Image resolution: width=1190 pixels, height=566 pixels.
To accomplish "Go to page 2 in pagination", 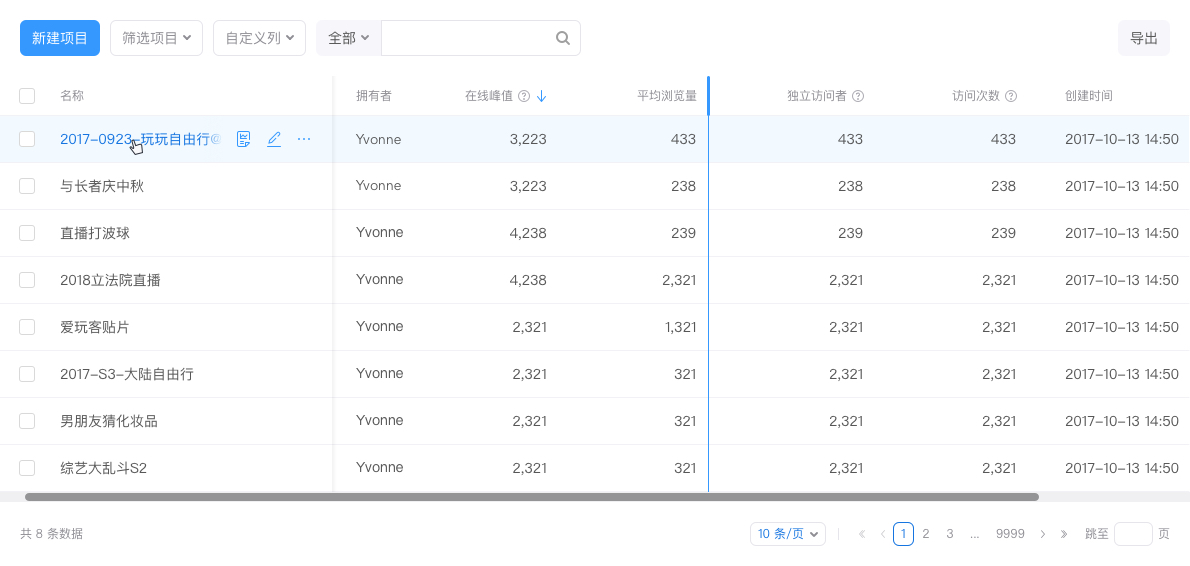I will tap(926, 534).
